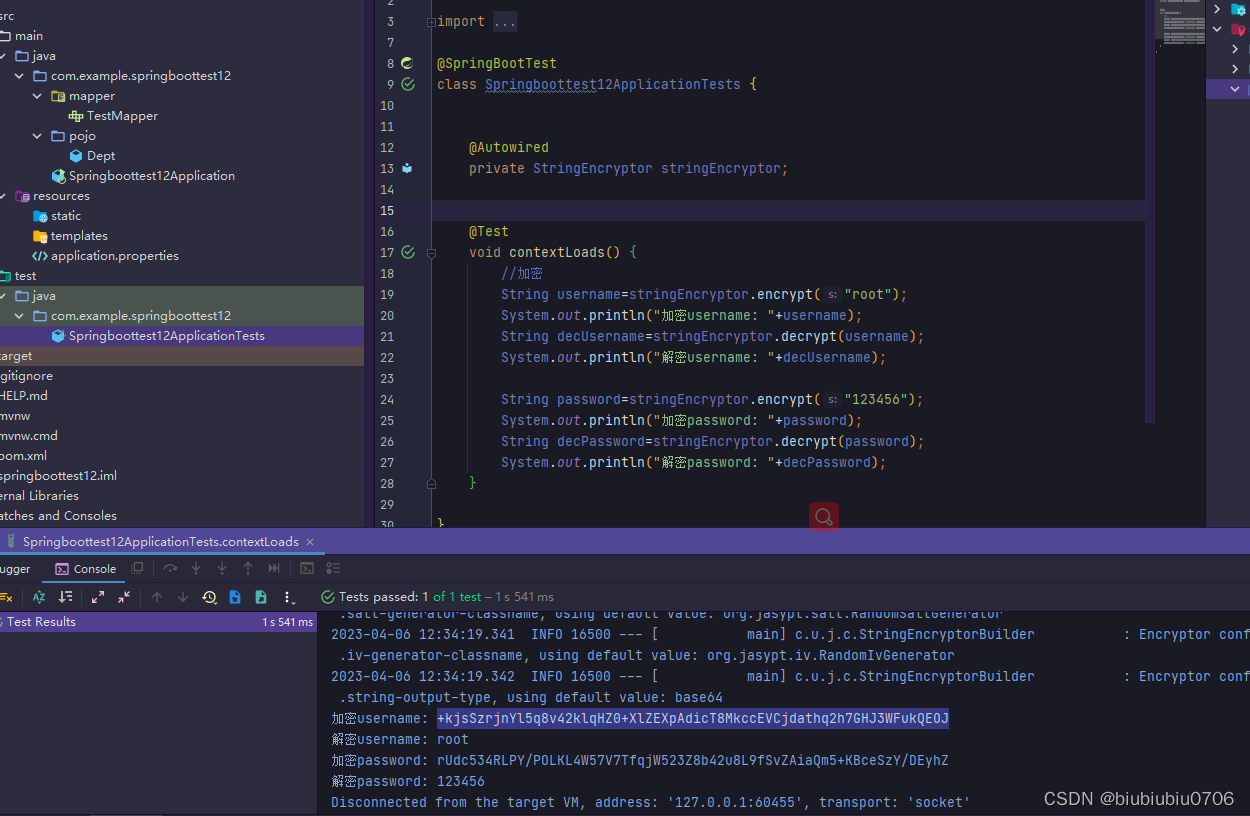
Task: Run tests via green gutter check at line 17
Action: (407, 252)
